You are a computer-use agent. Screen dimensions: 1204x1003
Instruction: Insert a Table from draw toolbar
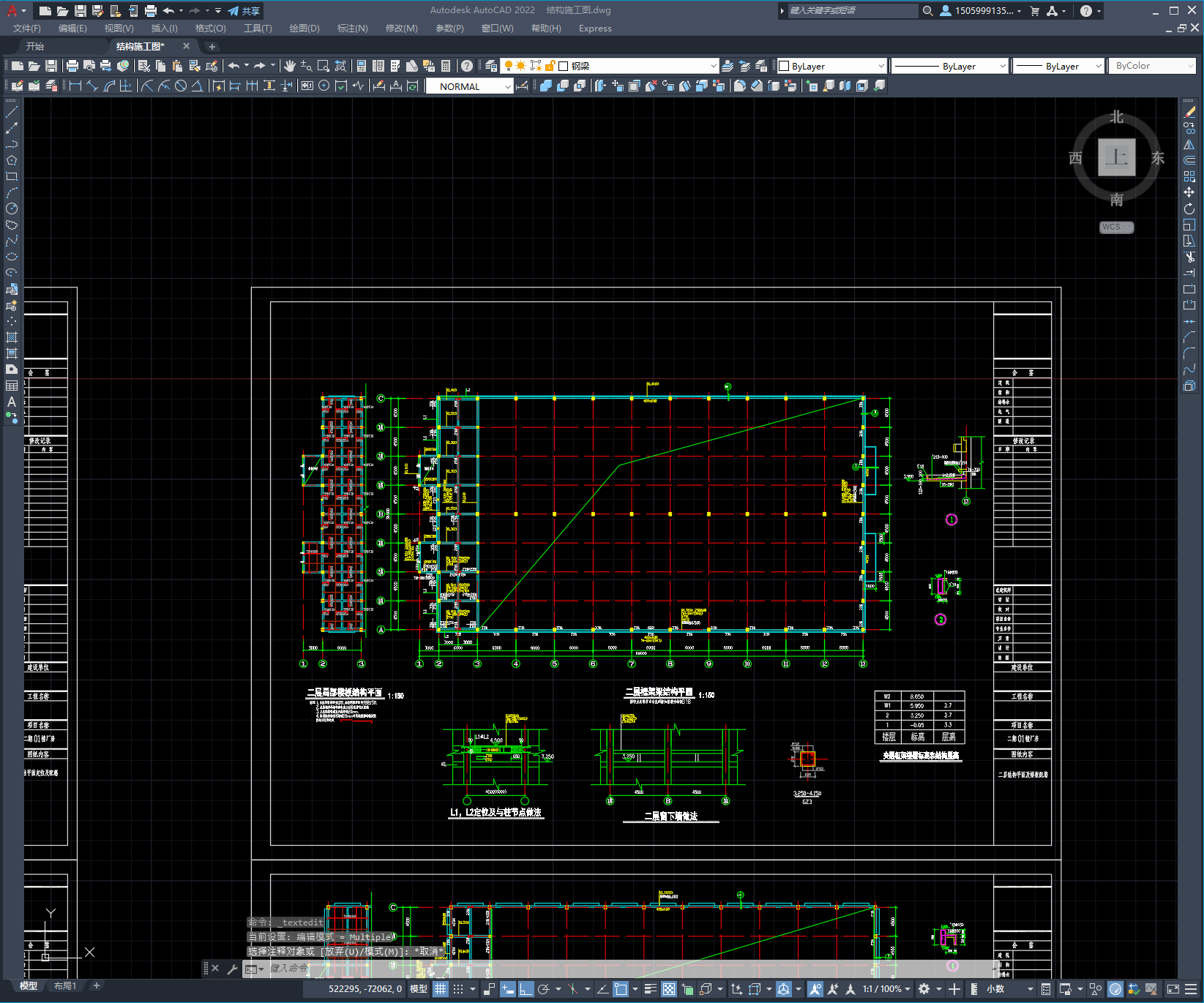point(12,386)
